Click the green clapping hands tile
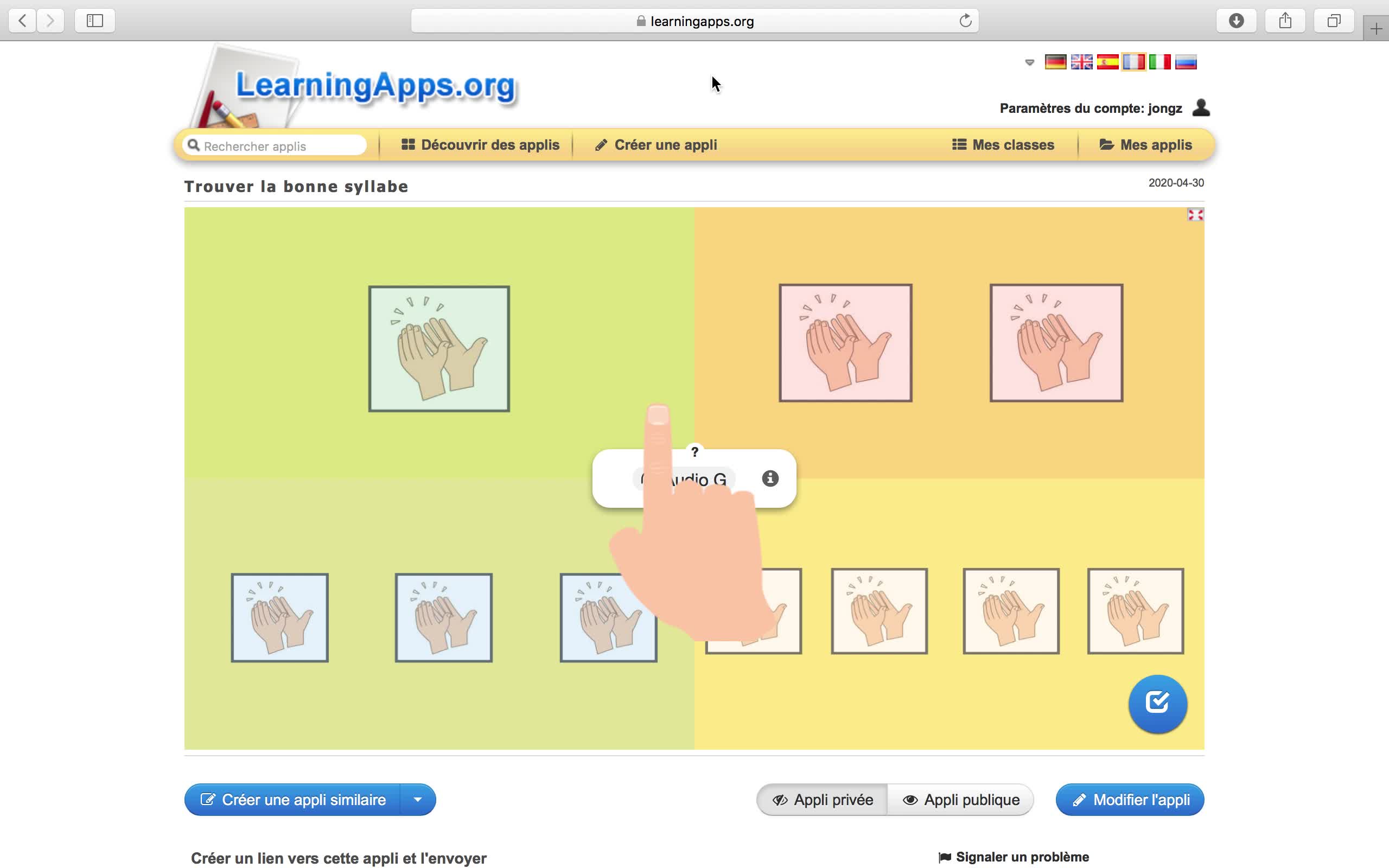The width and height of the screenshot is (1389, 868). (x=439, y=348)
